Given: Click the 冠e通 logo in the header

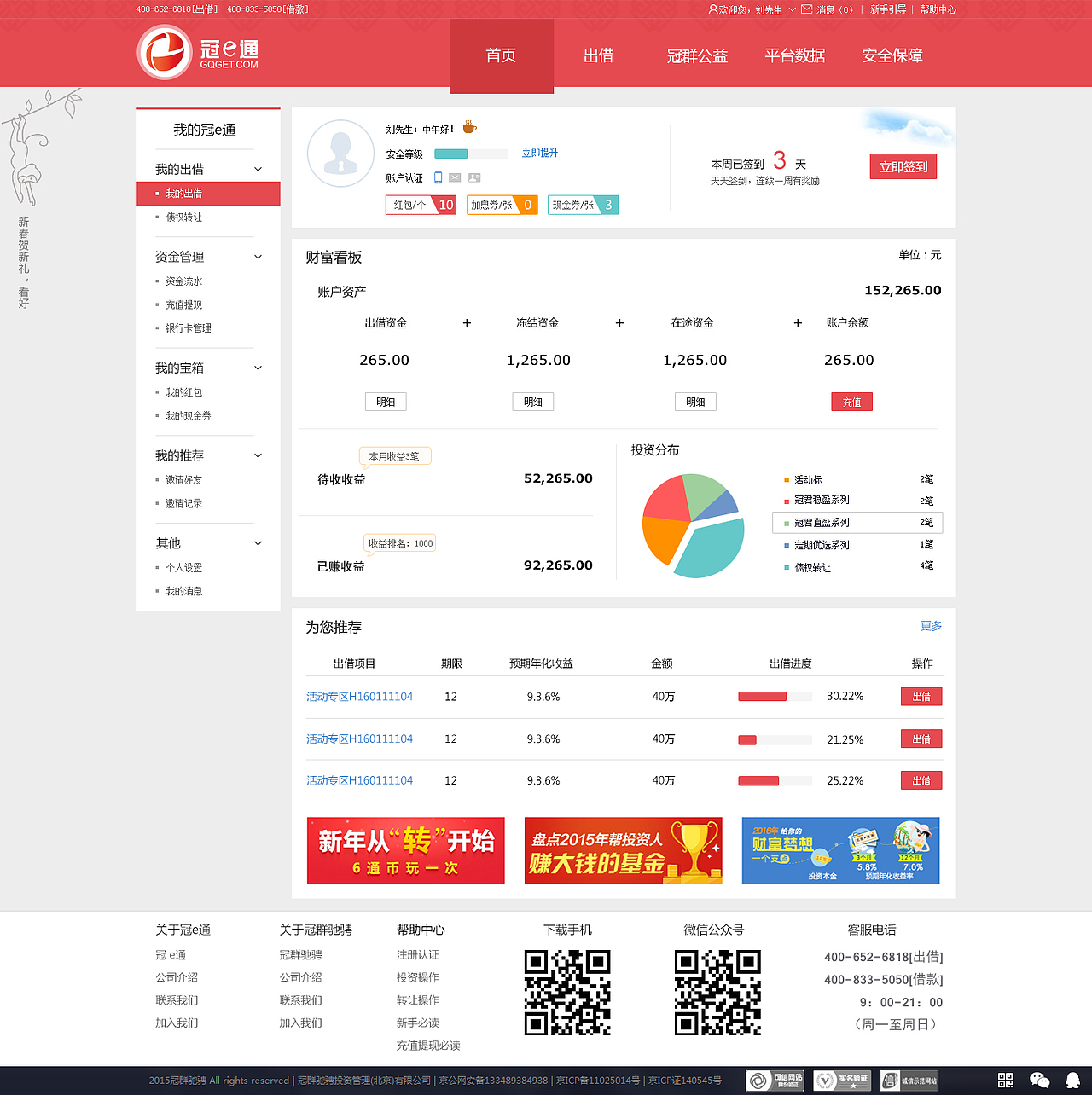Looking at the screenshot, I should click(x=195, y=51).
